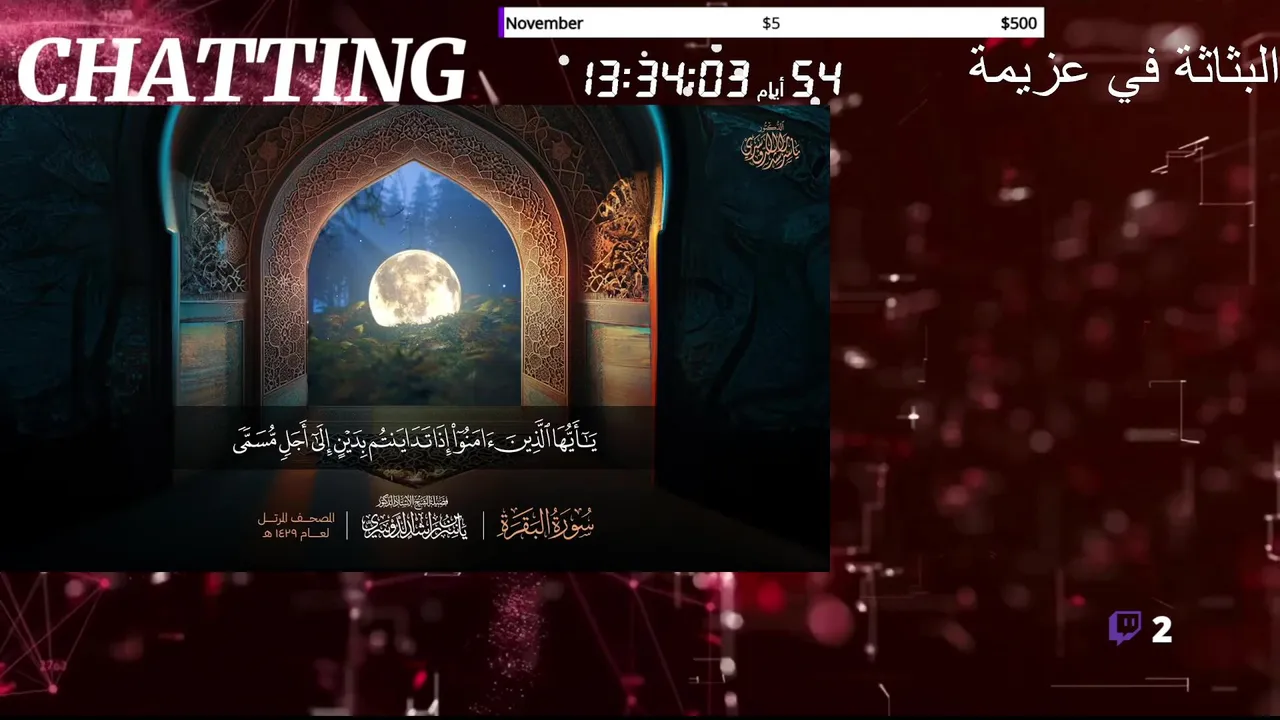The height and width of the screenshot is (720, 1280).
Task: Click the سورة البقرة surah name calligraphy
Action: click(545, 523)
